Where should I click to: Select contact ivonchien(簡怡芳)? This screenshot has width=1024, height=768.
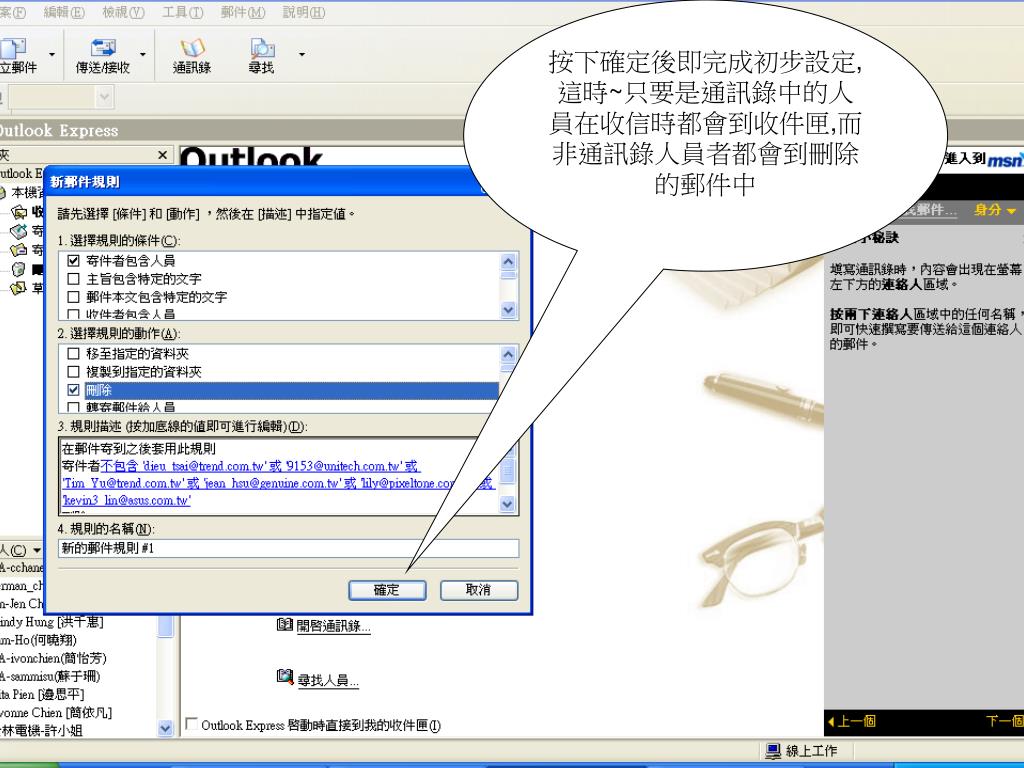[x=54, y=658]
